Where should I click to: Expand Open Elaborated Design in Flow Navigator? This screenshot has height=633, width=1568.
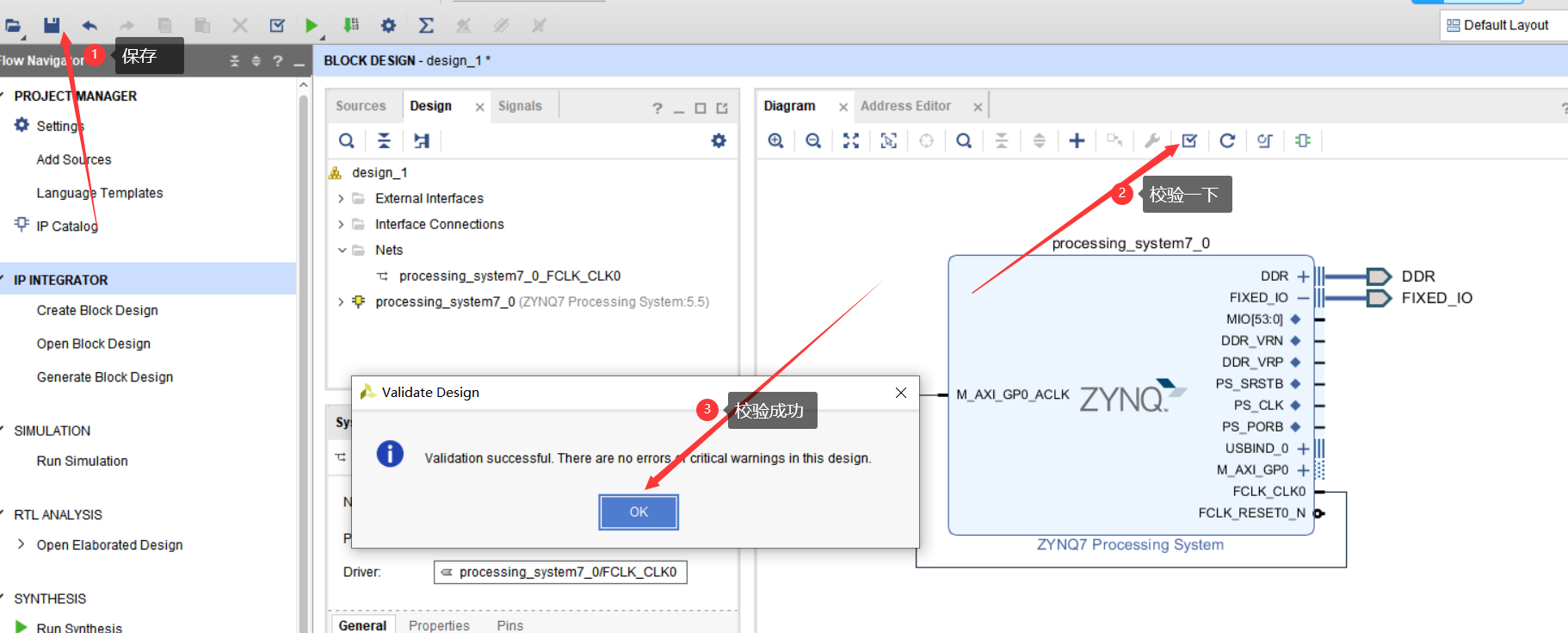pyautogui.click(x=21, y=544)
